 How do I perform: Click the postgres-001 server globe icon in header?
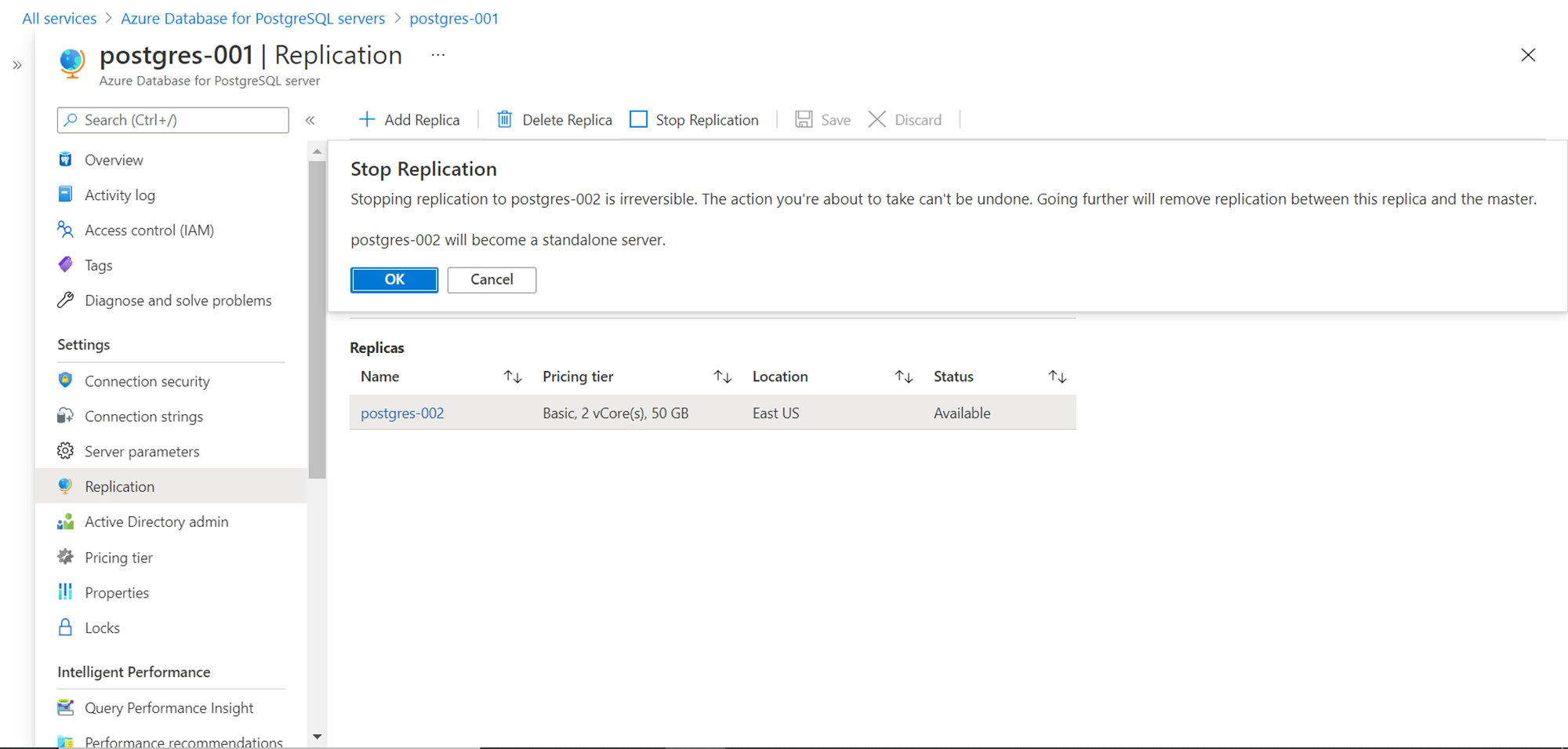pos(72,63)
